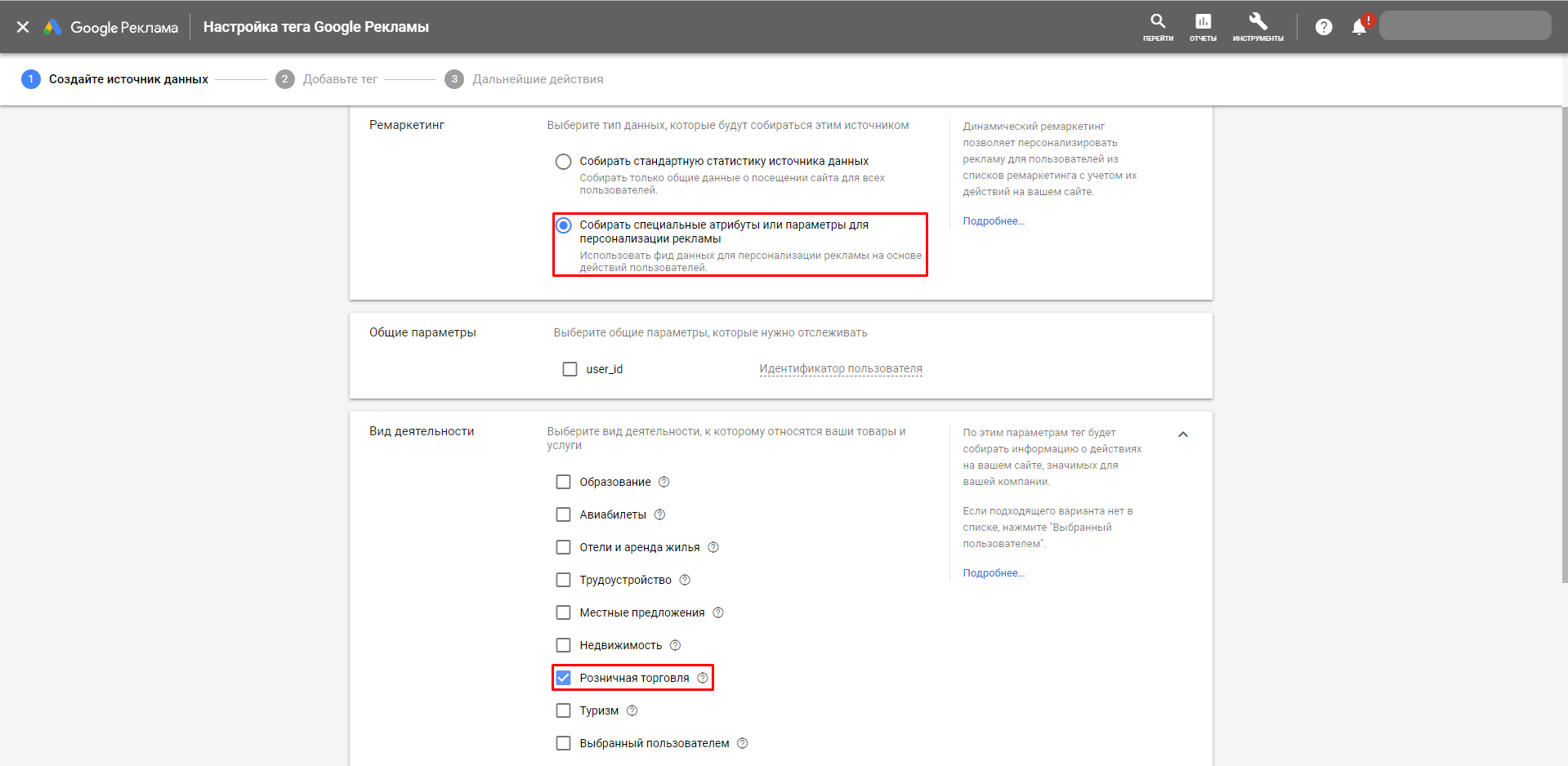Open the help question-mark icon in the header
Image resolution: width=1568 pixels, height=766 pixels.
coord(1324,27)
